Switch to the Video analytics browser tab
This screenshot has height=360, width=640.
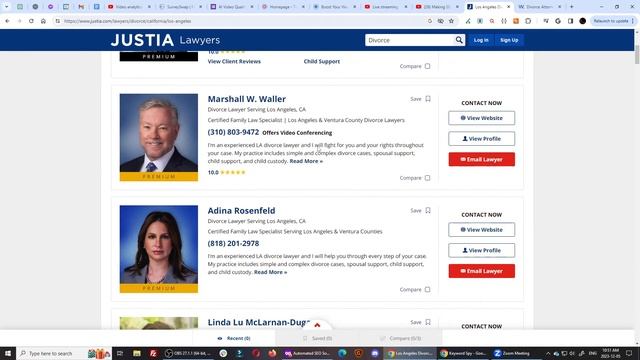(129, 7)
